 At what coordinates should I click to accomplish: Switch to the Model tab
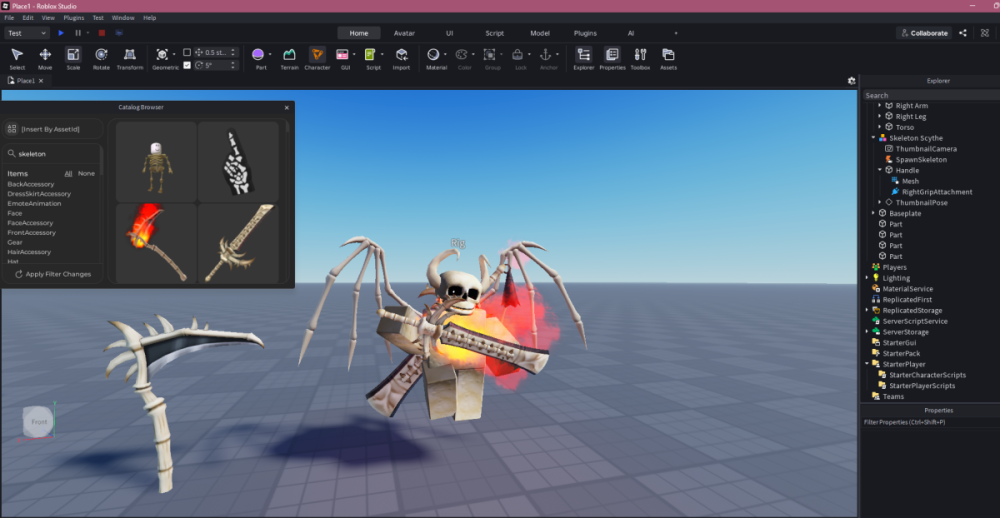[x=540, y=33]
